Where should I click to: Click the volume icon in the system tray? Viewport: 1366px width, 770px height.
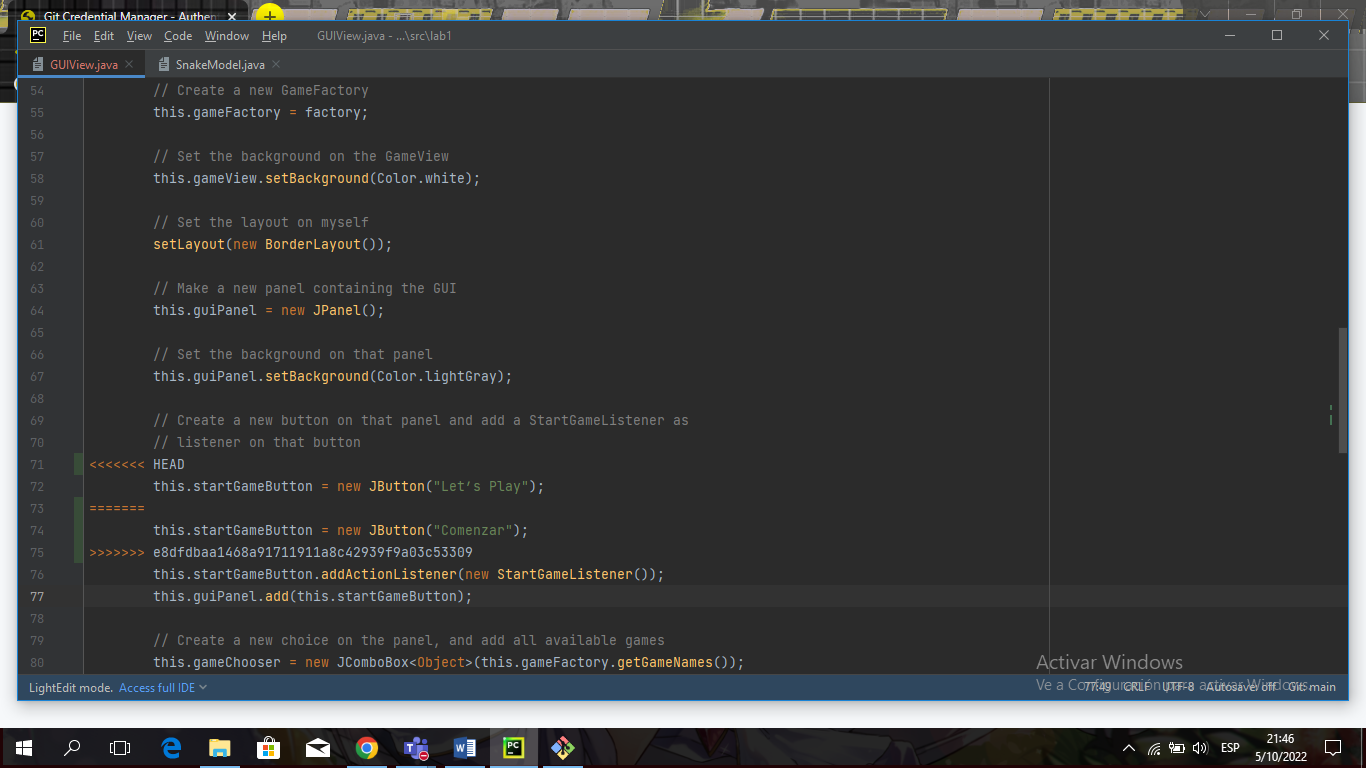click(1200, 747)
